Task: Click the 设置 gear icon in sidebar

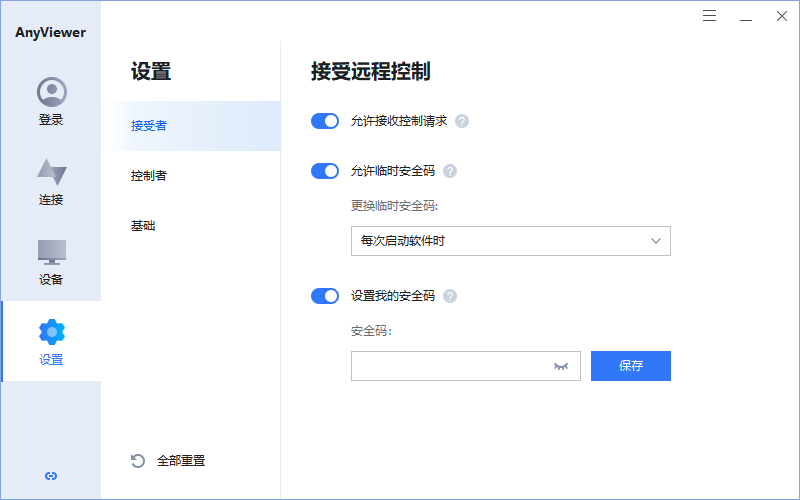Action: point(51,332)
